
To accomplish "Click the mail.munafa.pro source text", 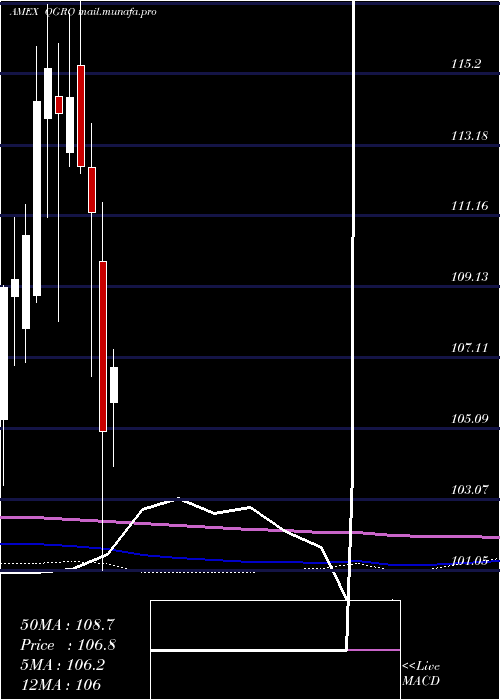I will pos(117,12).
